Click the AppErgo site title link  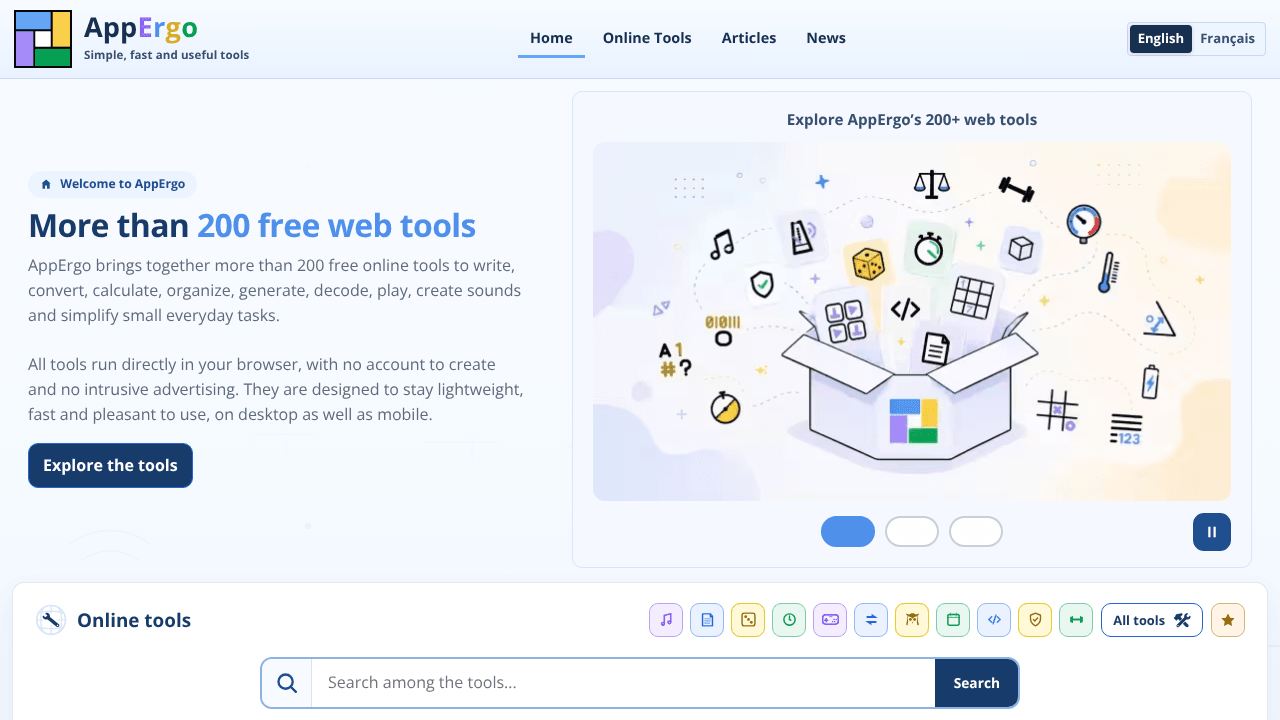tap(141, 27)
